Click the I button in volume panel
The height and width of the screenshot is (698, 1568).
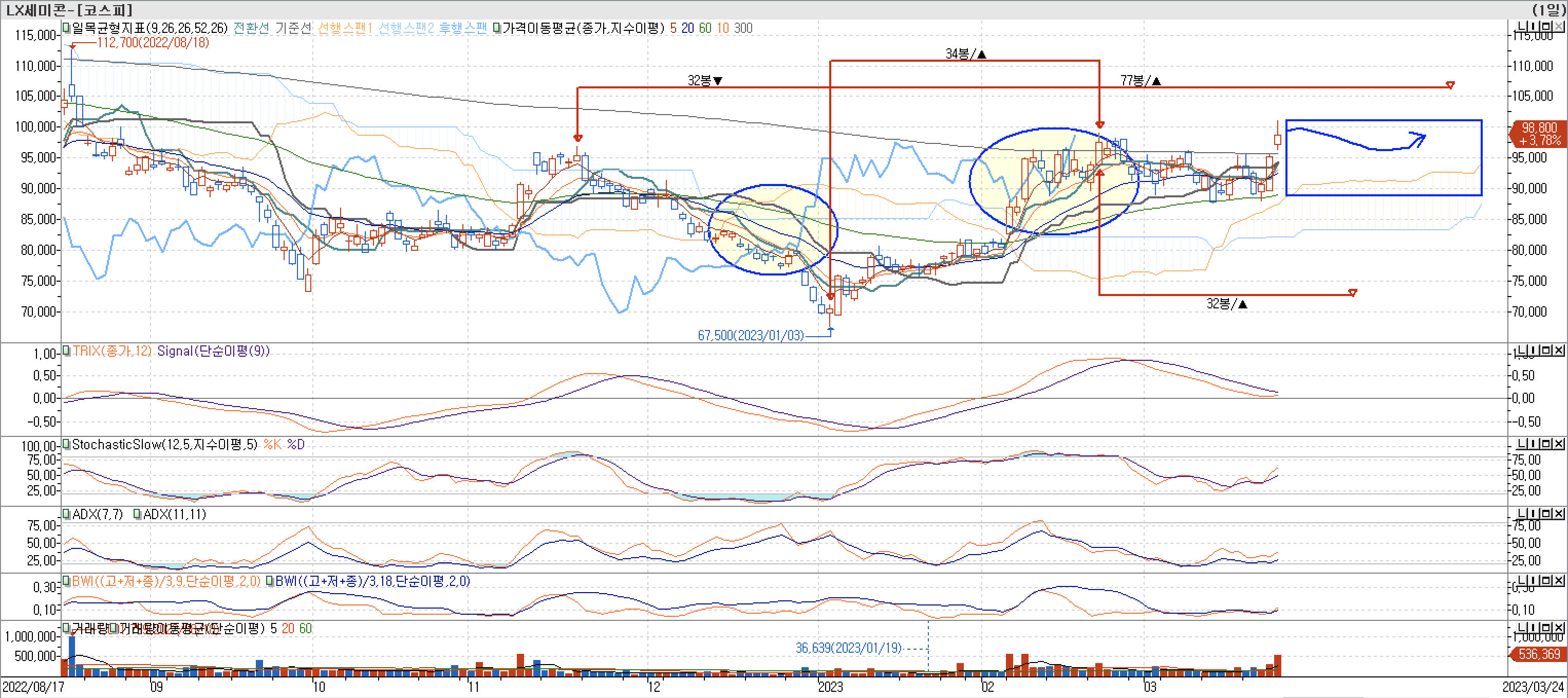(1533, 628)
